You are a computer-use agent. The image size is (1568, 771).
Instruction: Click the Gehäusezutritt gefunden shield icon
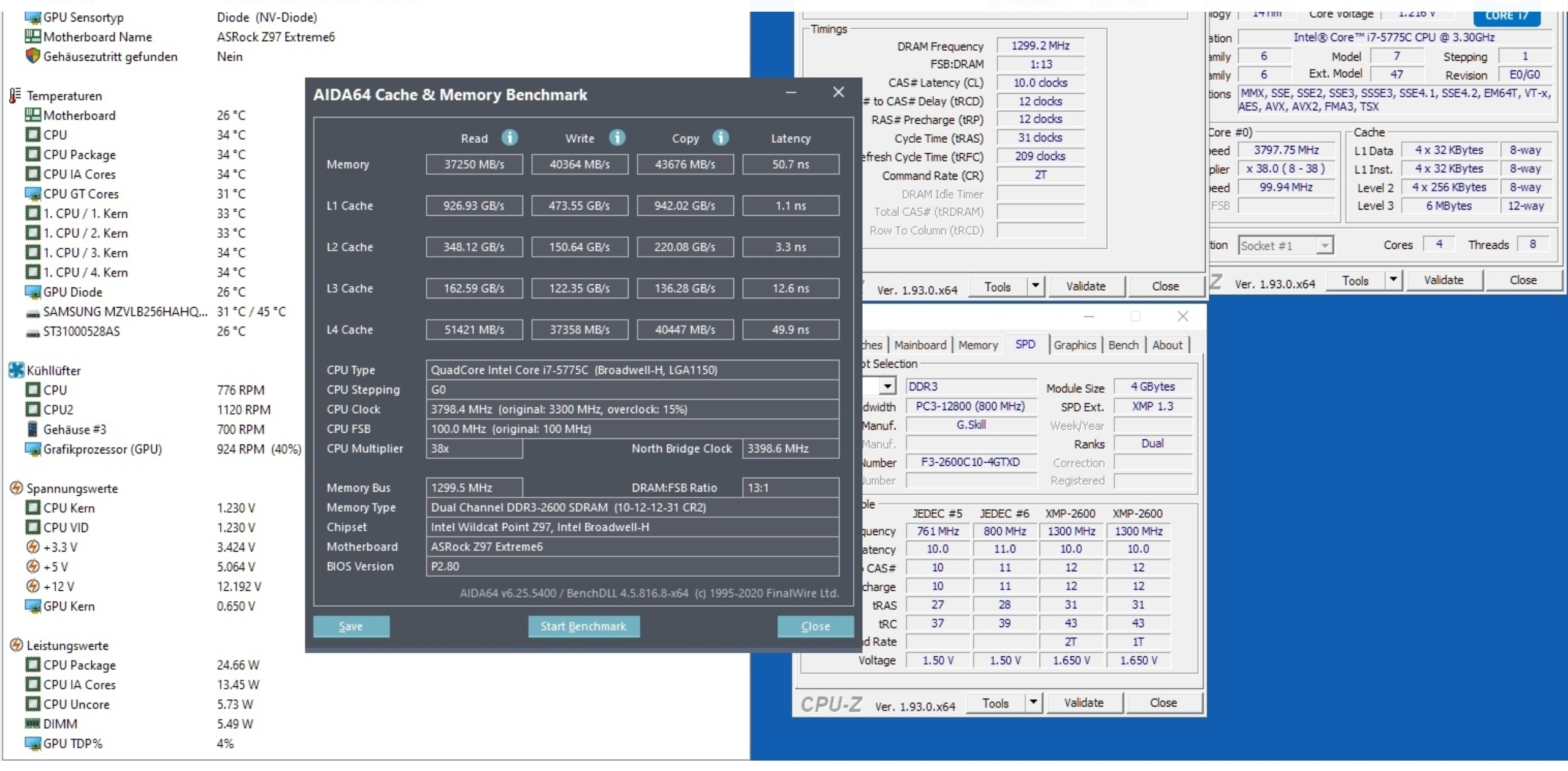[33, 56]
